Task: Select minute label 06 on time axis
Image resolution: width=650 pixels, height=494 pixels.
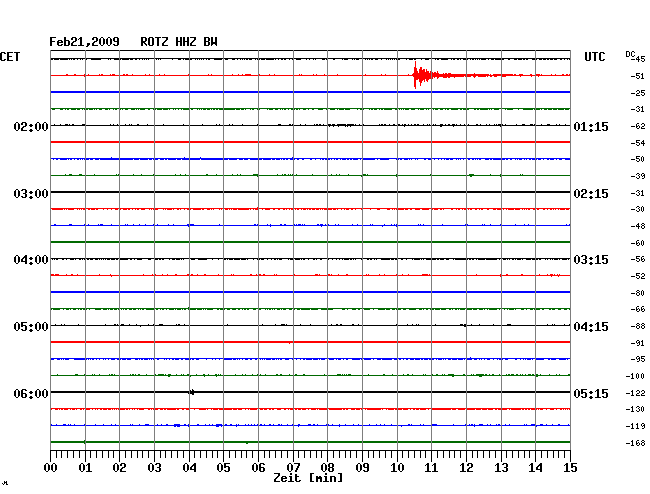Action: click(258, 468)
